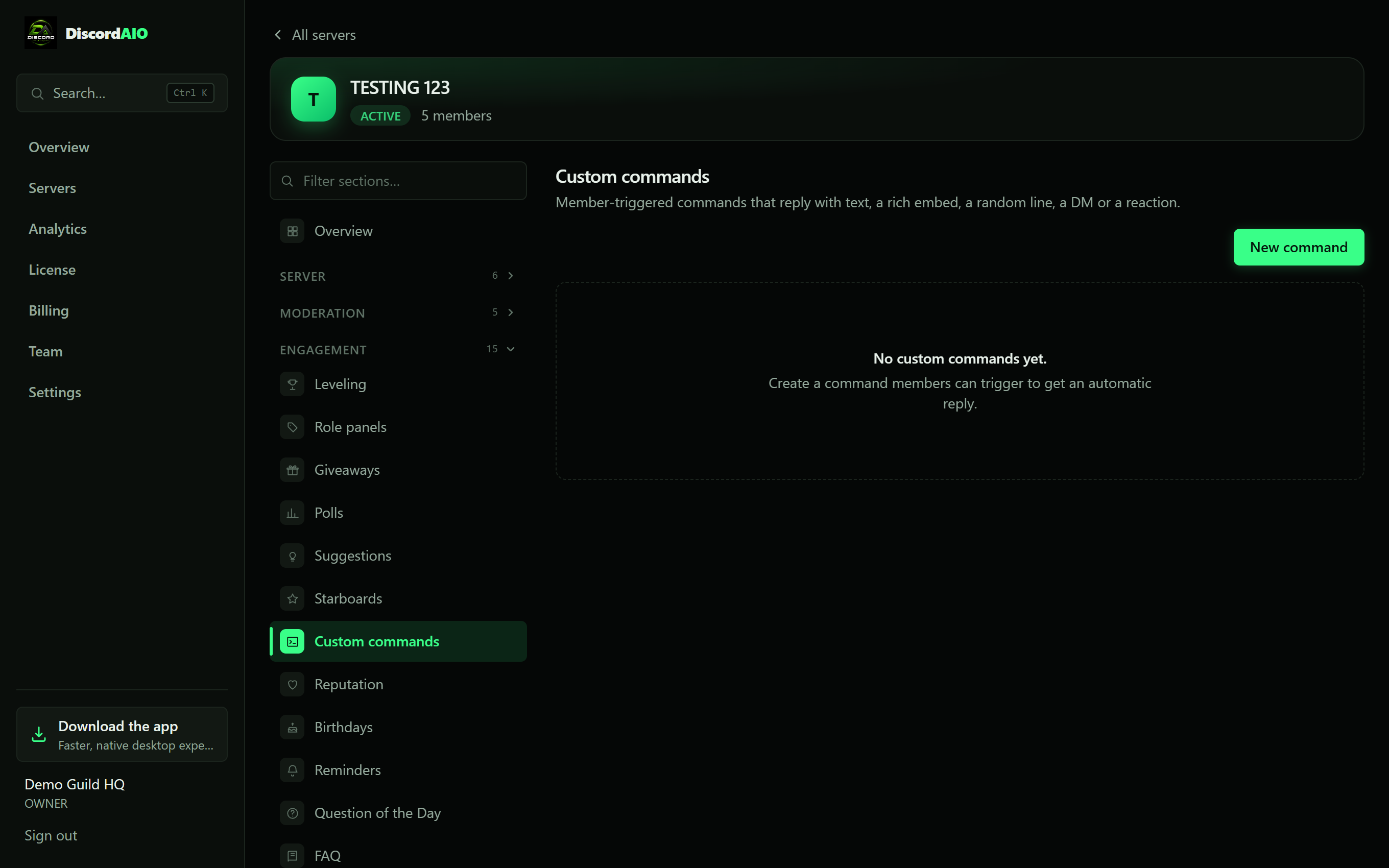This screenshot has width=1389, height=868.
Task: Select the Giveaways section
Action: (398, 470)
